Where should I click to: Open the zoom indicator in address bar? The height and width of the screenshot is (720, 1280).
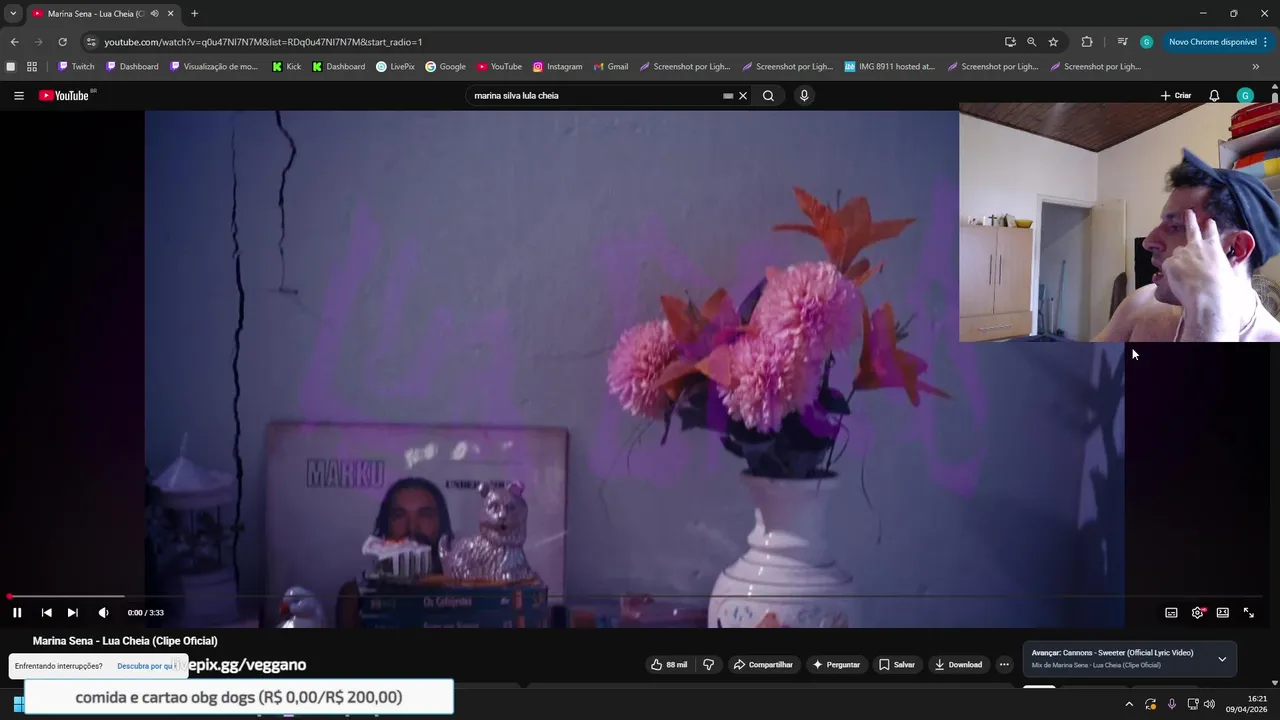click(1031, 42)
